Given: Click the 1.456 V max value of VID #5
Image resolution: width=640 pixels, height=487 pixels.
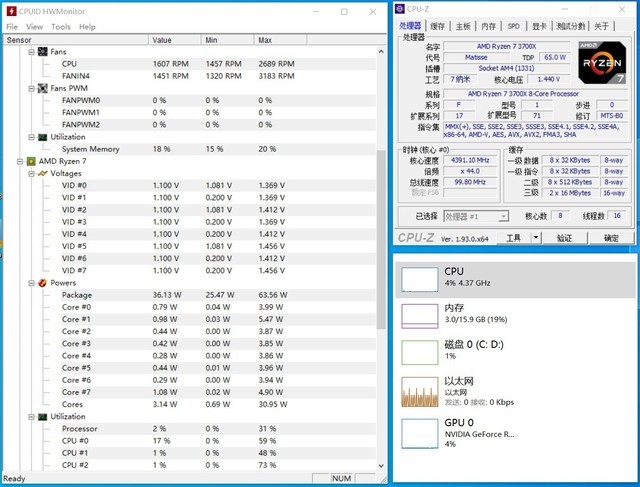Looking at the screenshot, I should click(x=272, y=246).
